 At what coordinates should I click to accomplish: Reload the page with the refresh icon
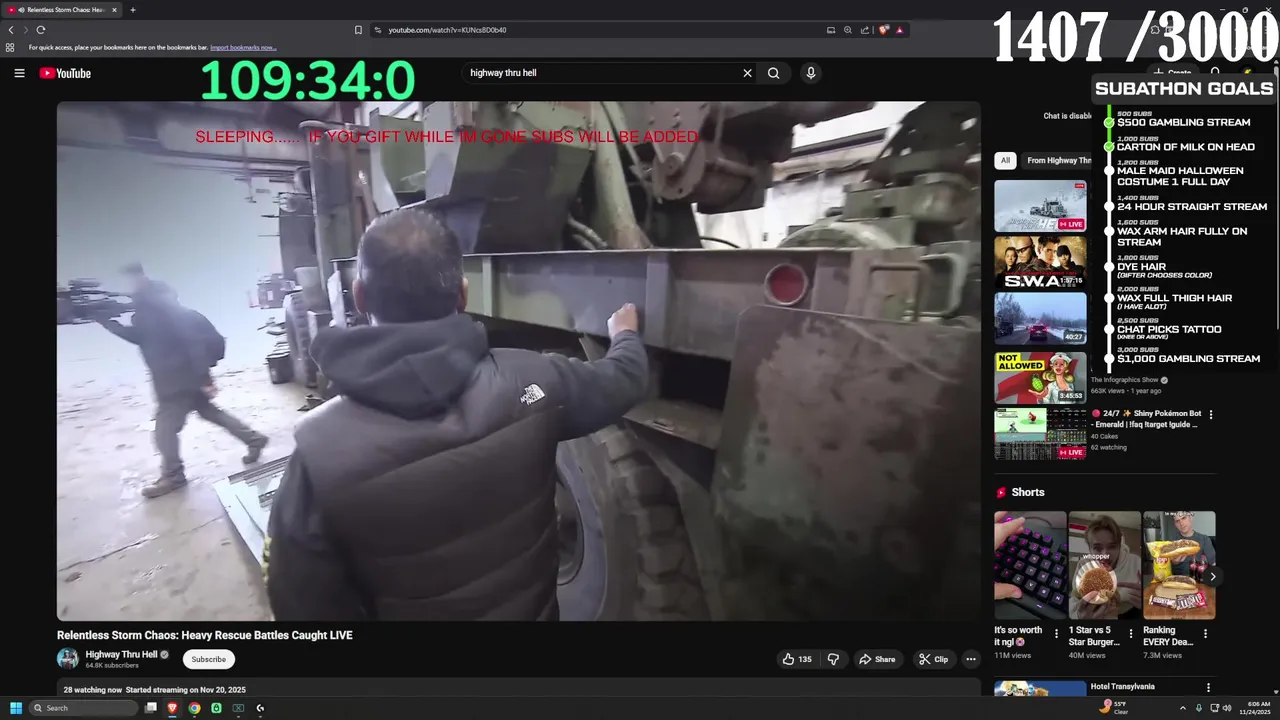(41, 30)
